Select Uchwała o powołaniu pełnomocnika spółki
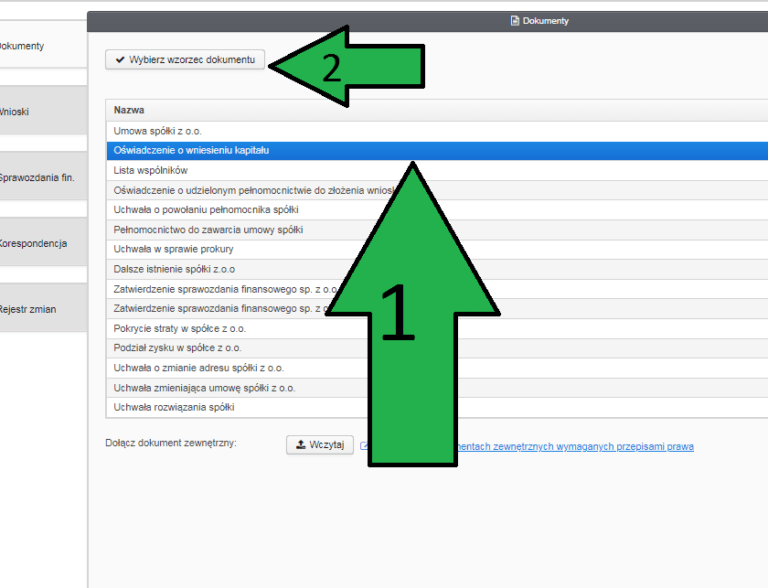This screenshot has width=768, height=588. click(x=437, y=210)
